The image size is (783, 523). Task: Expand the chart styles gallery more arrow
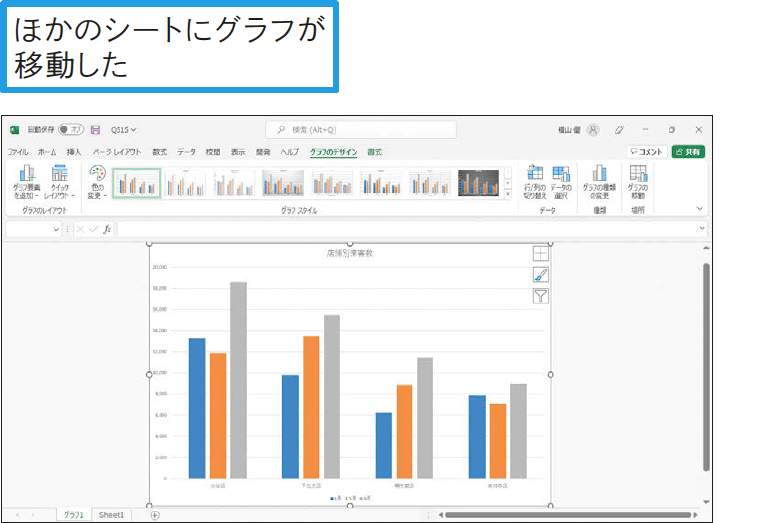click(x=508, y=194)
